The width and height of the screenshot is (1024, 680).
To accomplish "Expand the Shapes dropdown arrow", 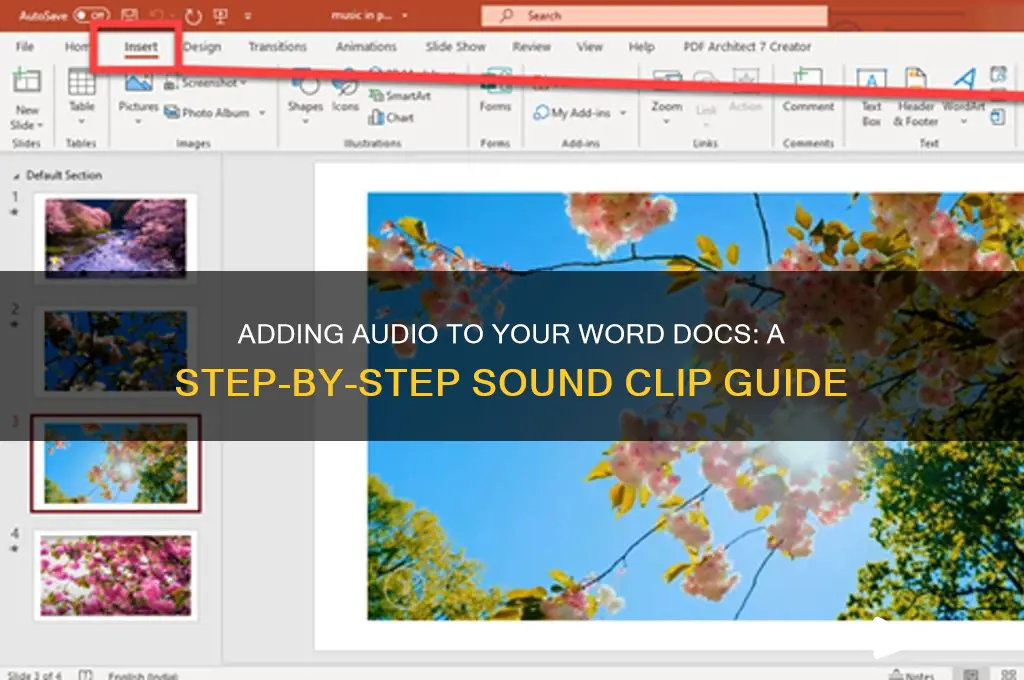I will click(x=305, y=121).
